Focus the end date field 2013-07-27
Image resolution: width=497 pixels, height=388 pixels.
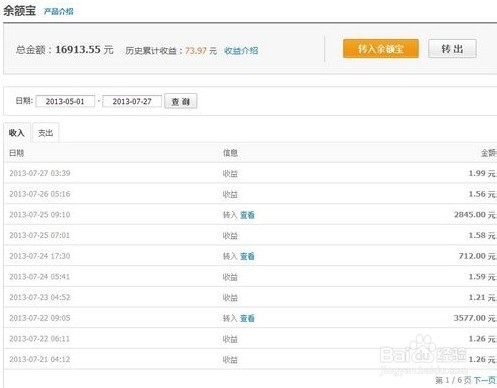(132, 101)
